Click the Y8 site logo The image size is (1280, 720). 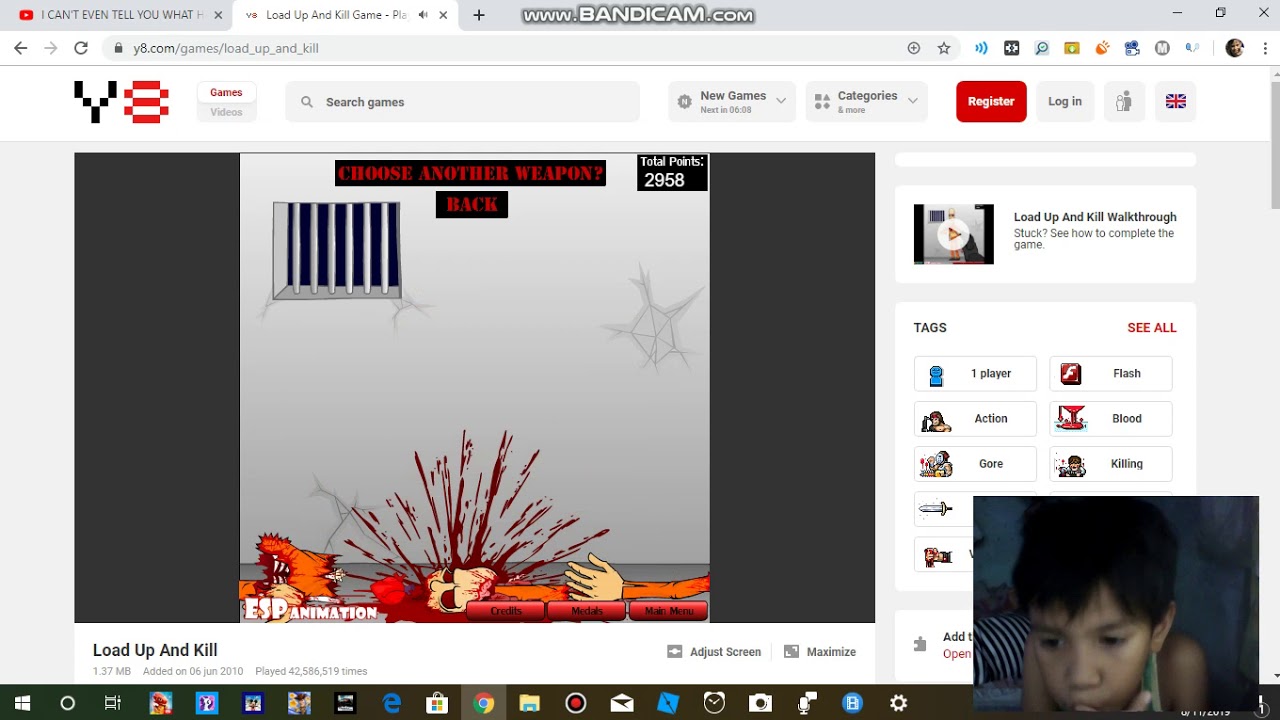(121, 102)
